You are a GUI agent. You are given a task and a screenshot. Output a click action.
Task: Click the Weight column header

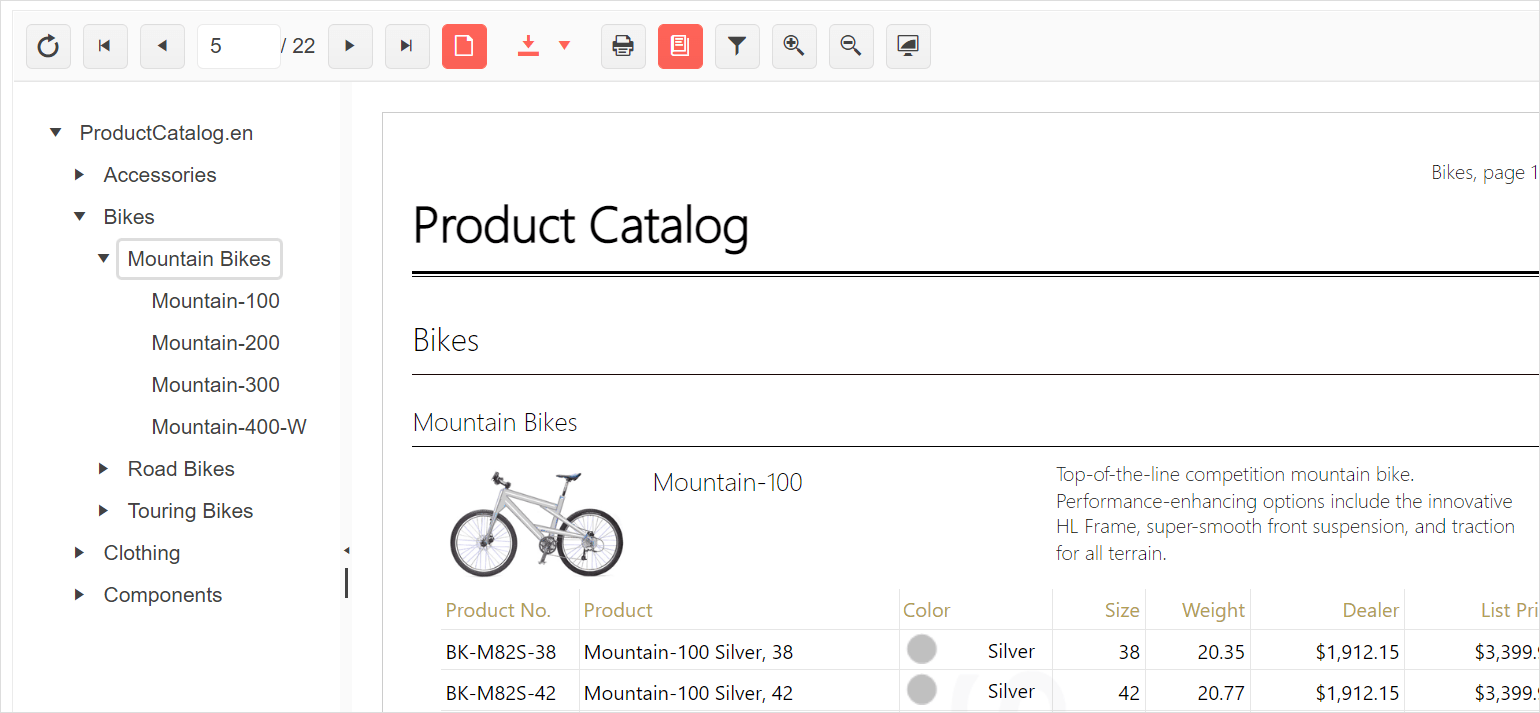[1213, 610]
